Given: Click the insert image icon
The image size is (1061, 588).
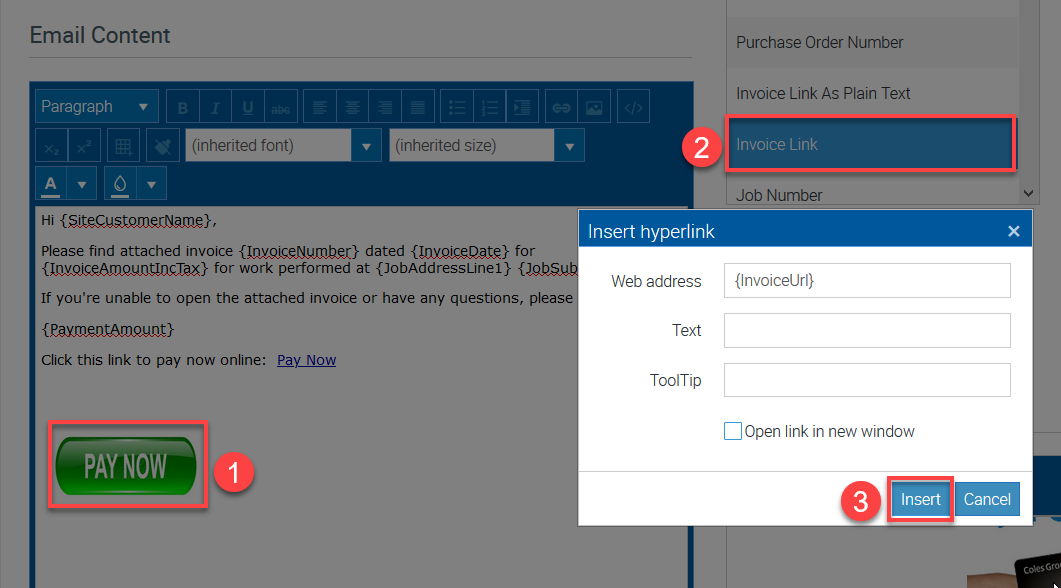Looking at the screenshot, I should point(594,107).
